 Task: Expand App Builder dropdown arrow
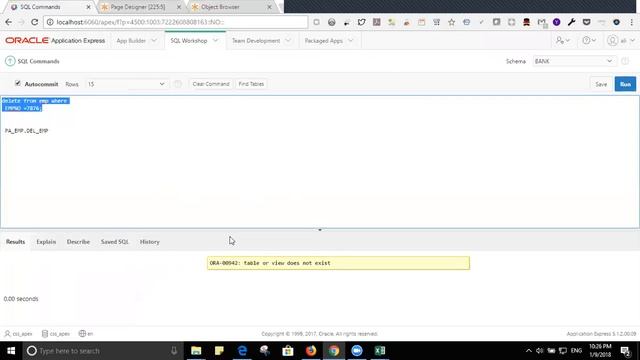pos(154,40)
